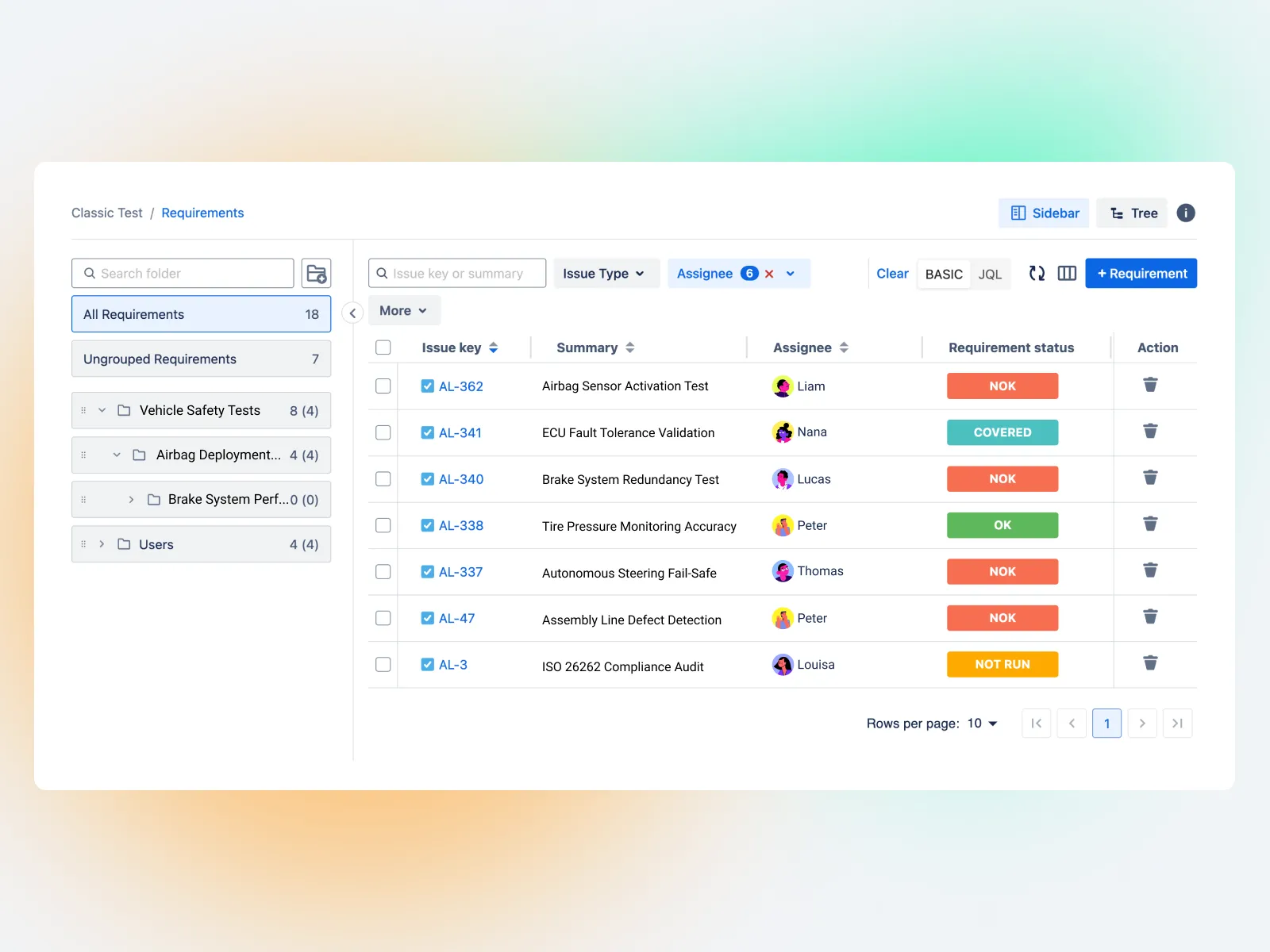
Task: Remove Assignee filter with red X
Action: tap(769, 274)
